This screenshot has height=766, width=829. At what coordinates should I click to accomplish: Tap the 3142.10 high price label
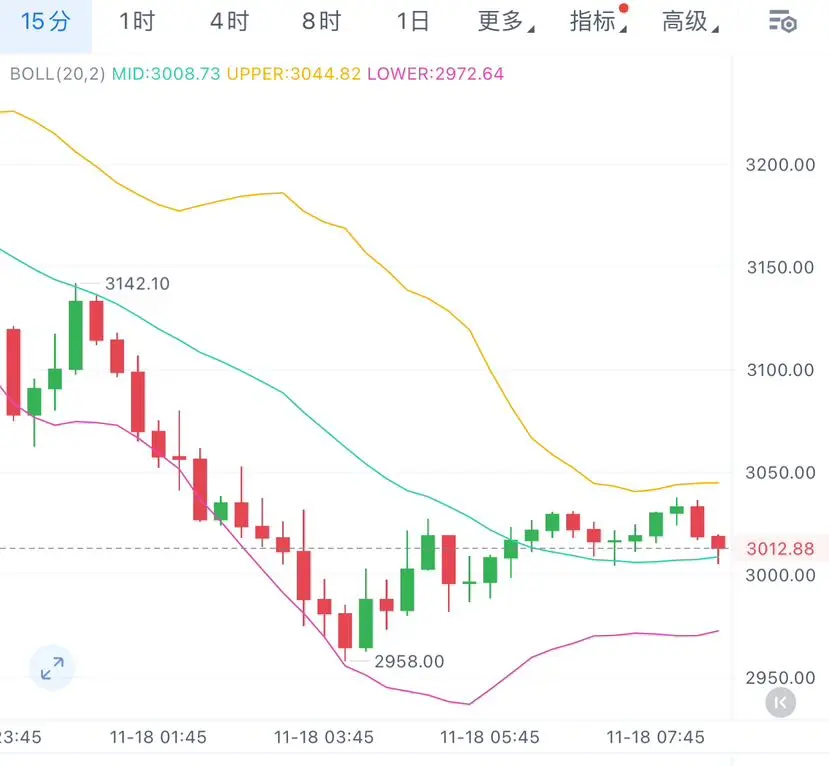point(137,284)
